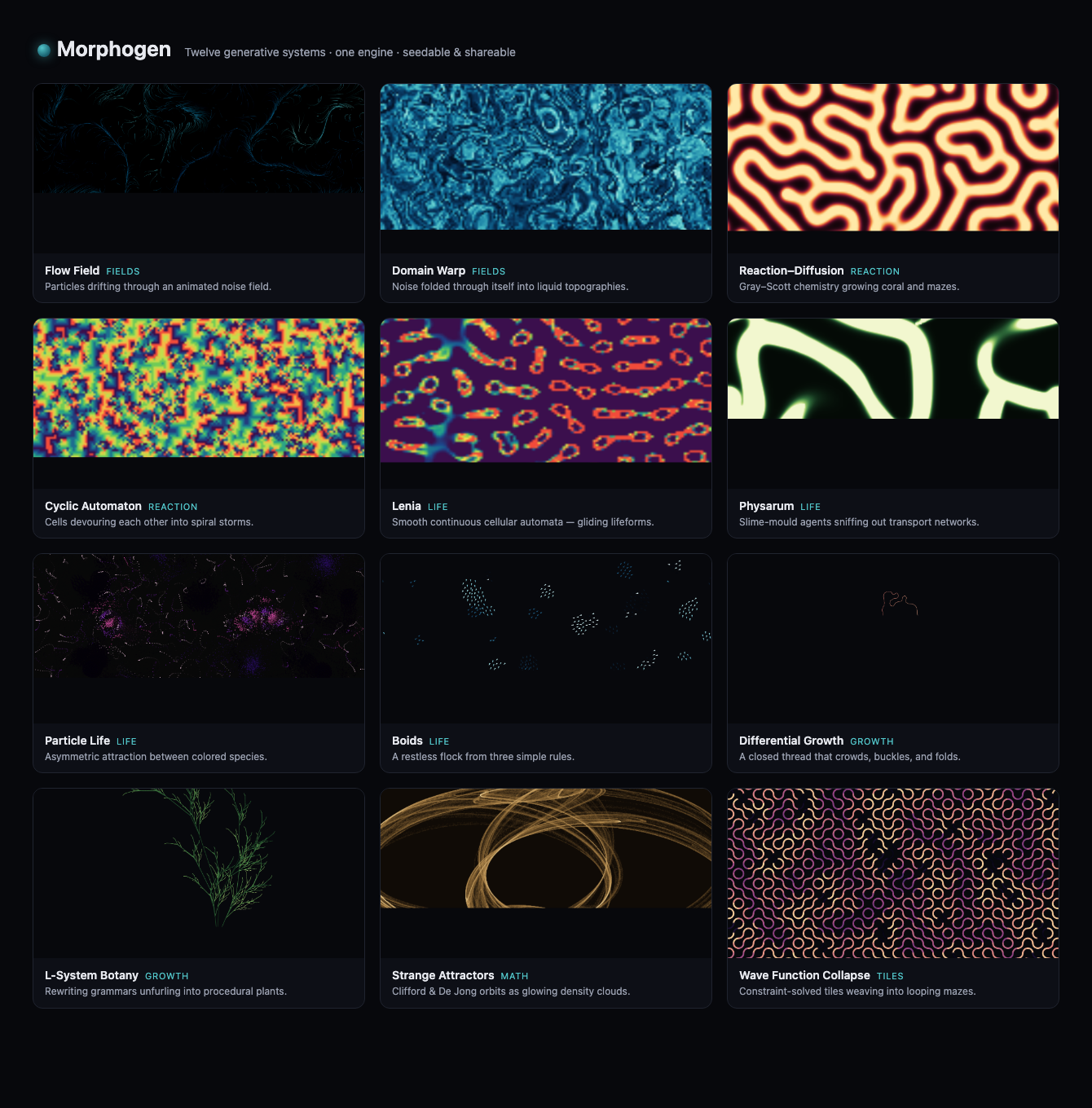Click the REACTION tag on Cyclic Automaton
1092x1108 pixels.
pyautogui.click(x=173, y=507)
